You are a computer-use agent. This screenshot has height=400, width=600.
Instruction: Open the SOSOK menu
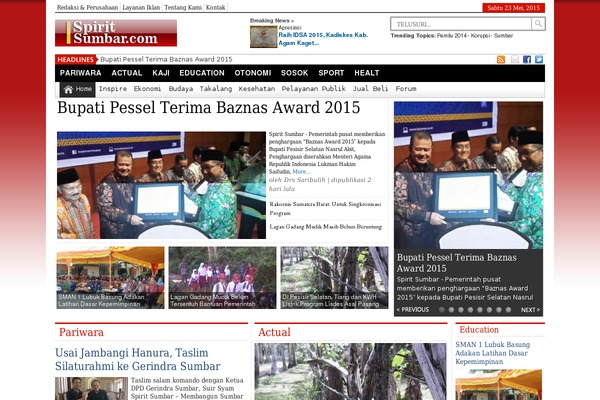[x=294, y=73]
